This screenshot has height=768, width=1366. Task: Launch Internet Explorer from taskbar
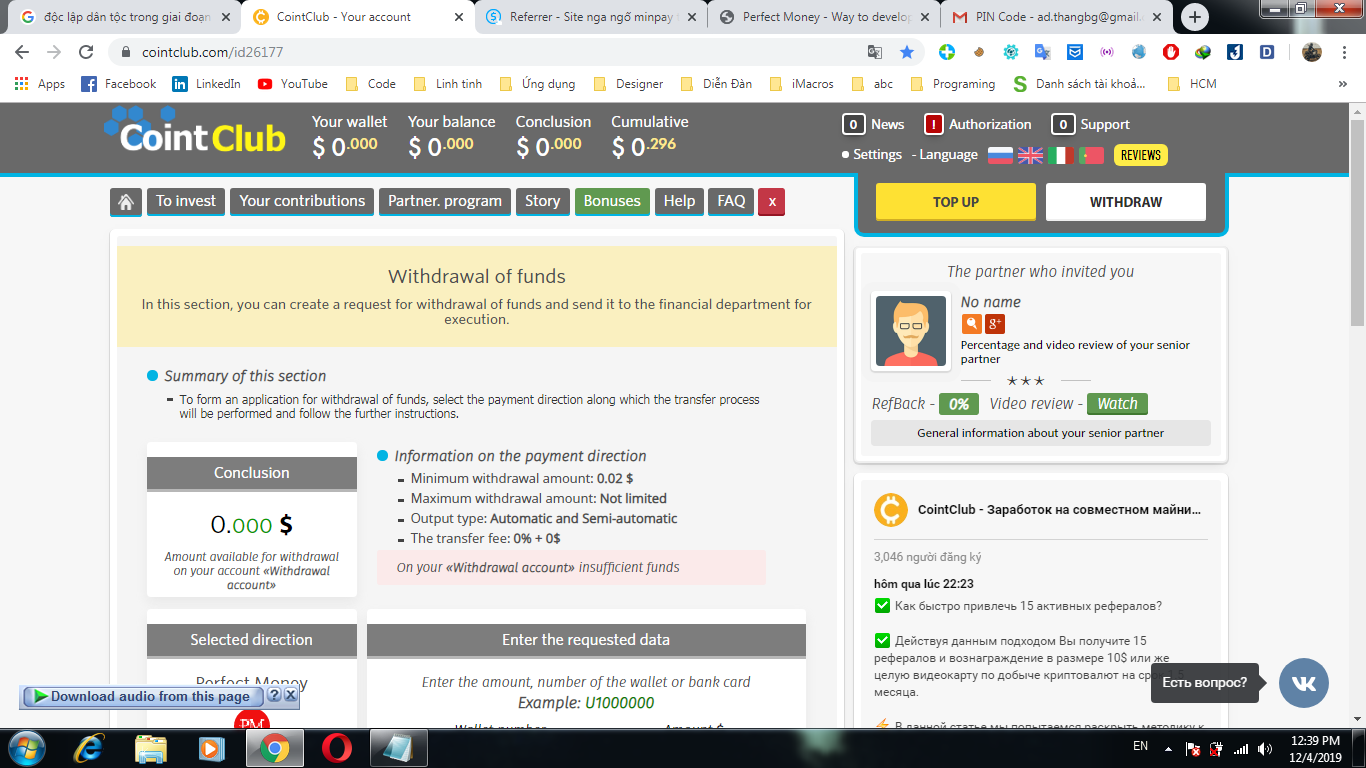90,748
